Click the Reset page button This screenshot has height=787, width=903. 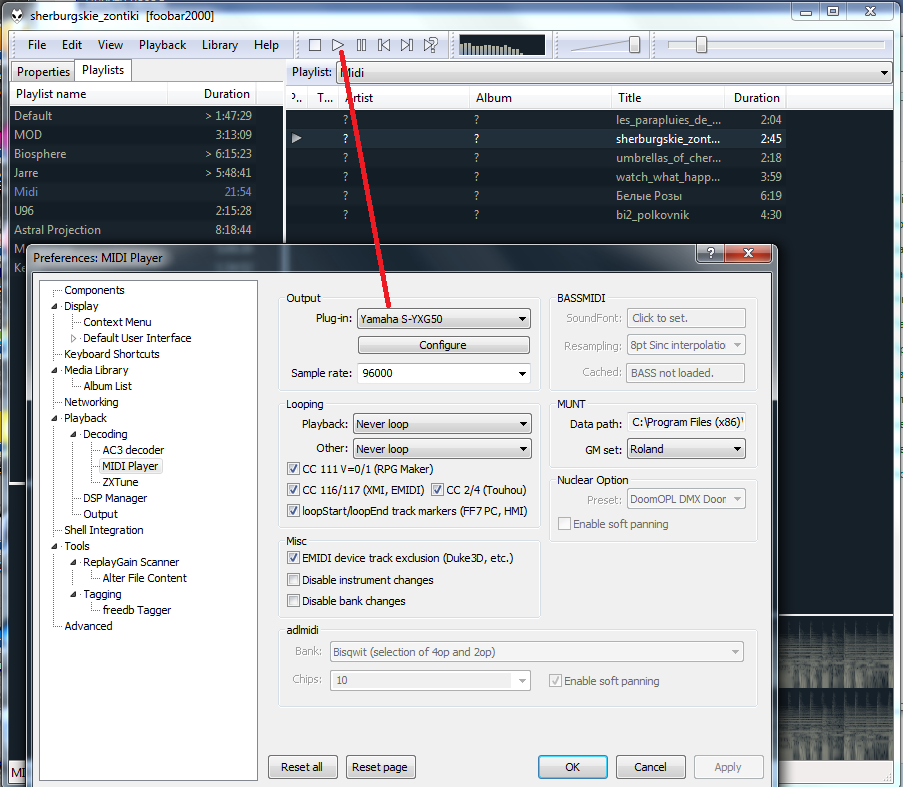pyautogui.click(x=380, y=767)
